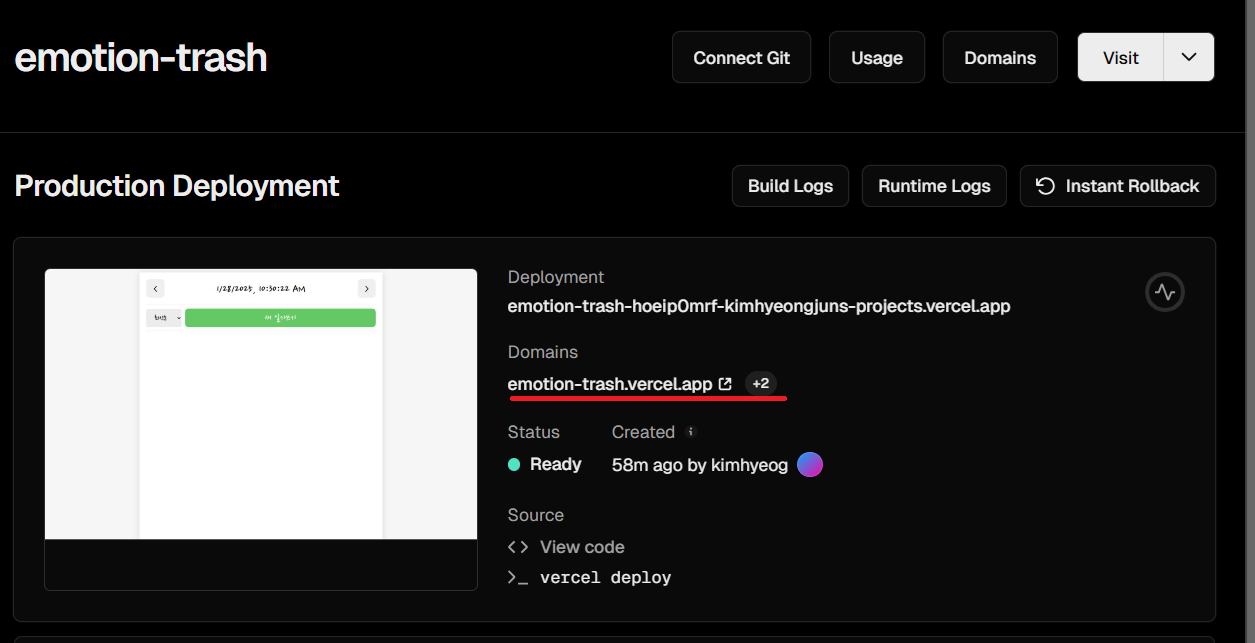The height and width of the screenshot is (643, 1255).
Task: Click the green Ready status dot
Action: coord(514,464)
